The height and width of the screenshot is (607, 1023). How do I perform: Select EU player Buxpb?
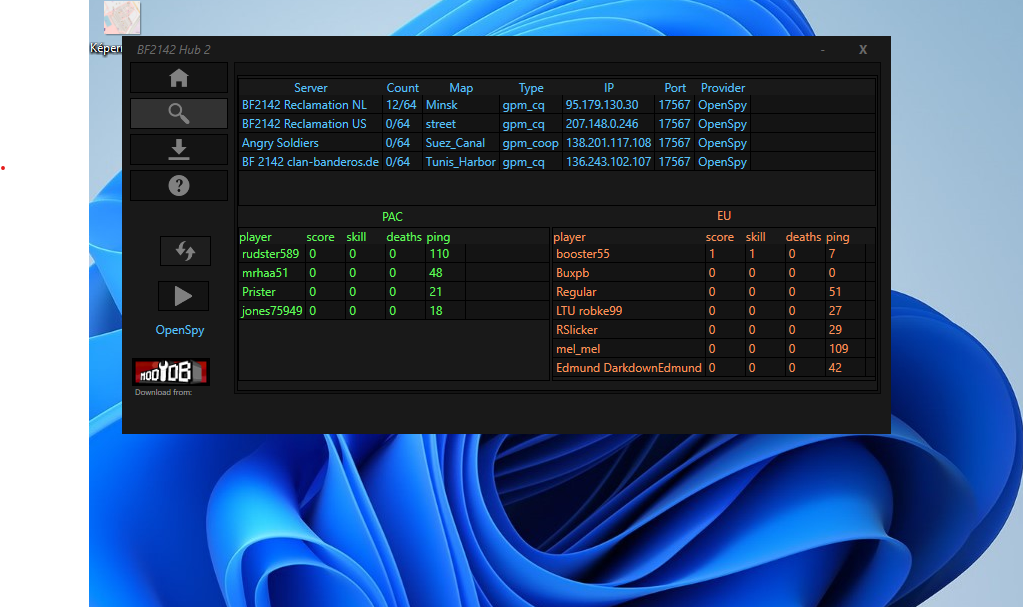572,272
